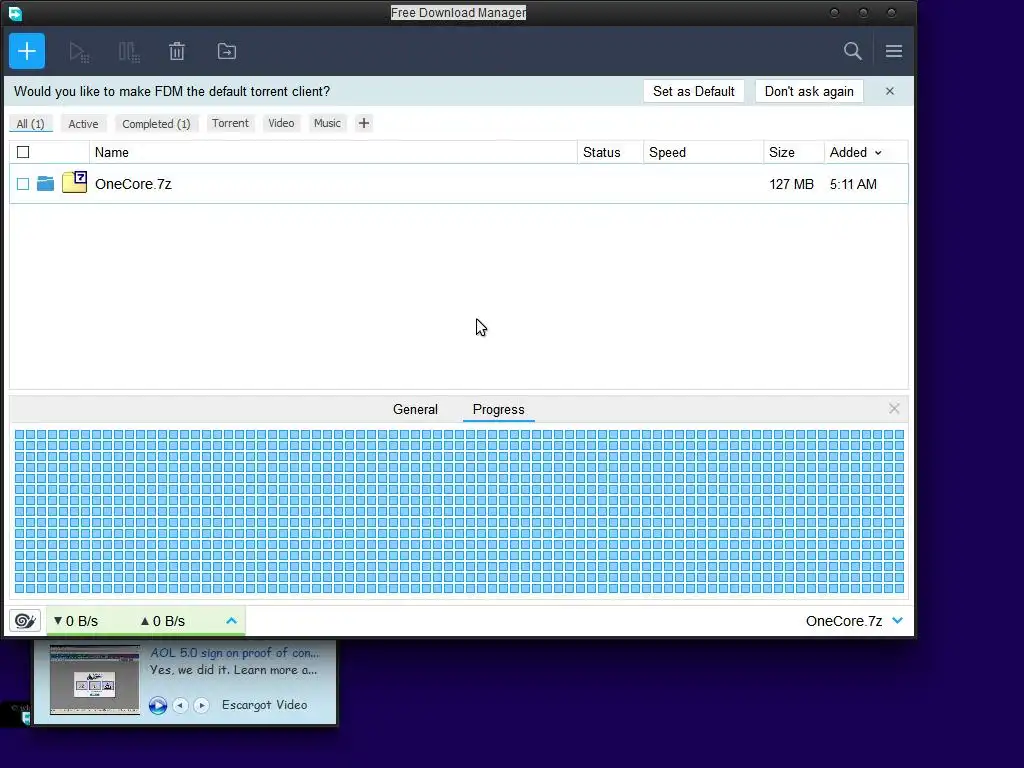This screenshot has height=768, width=1024.
Task: Click the blue Add download plus button
Action: [27, 51]
